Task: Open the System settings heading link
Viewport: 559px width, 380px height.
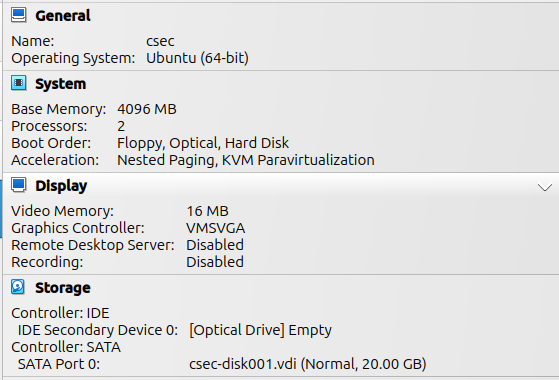Action: 60,84
